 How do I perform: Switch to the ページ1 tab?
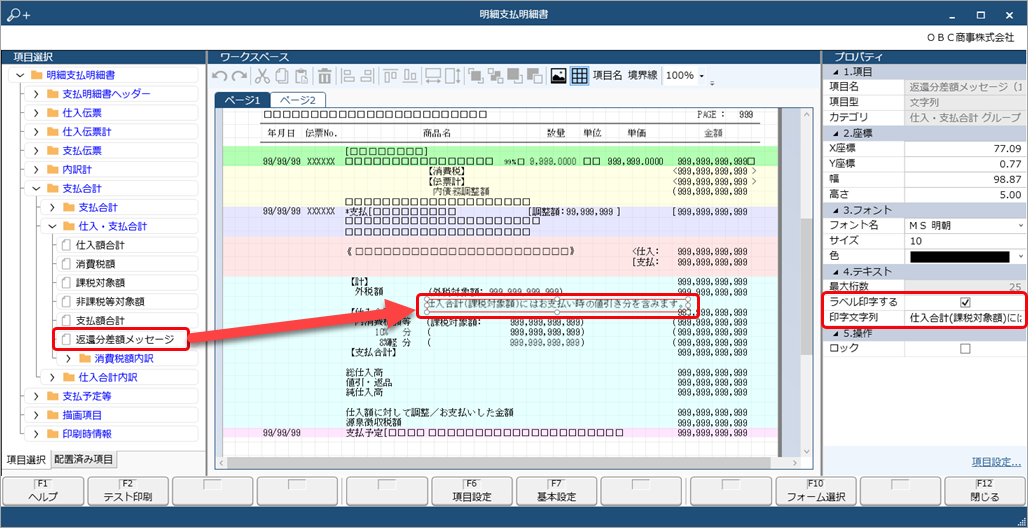coord(243,100)
